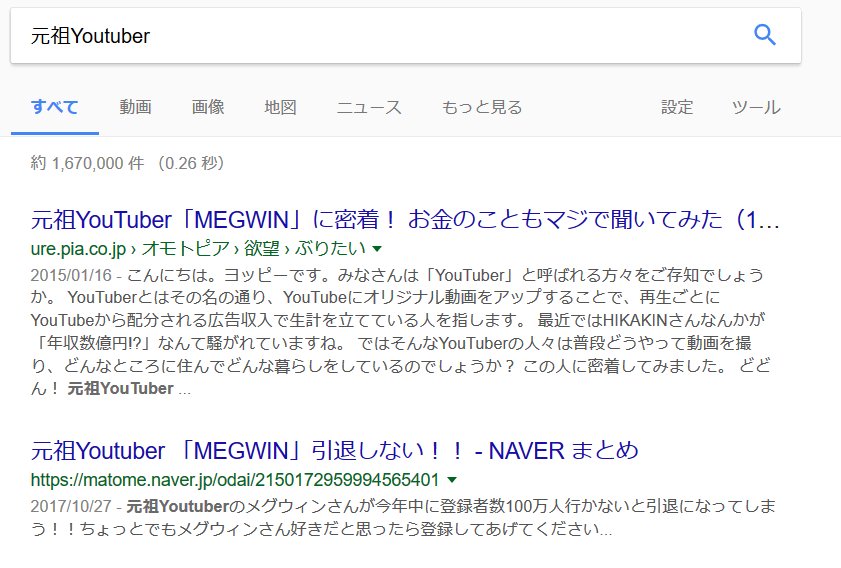Click the blue magnifier search icon
This screenshot has height=568, width=841.
pyautogui.click(x=764, y=35)
